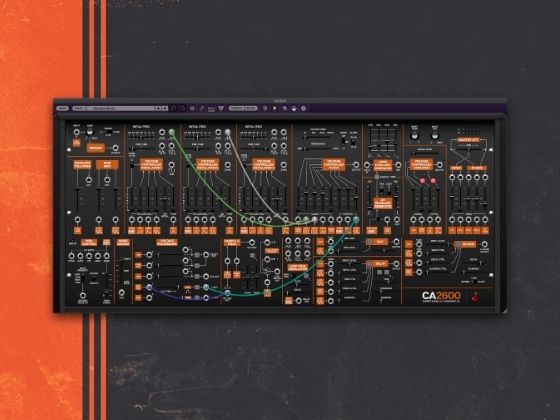The height and width of the screenshot is (420, 560).
Task: Click the VCO1 output jack with green cable
Action: (171, 132)
